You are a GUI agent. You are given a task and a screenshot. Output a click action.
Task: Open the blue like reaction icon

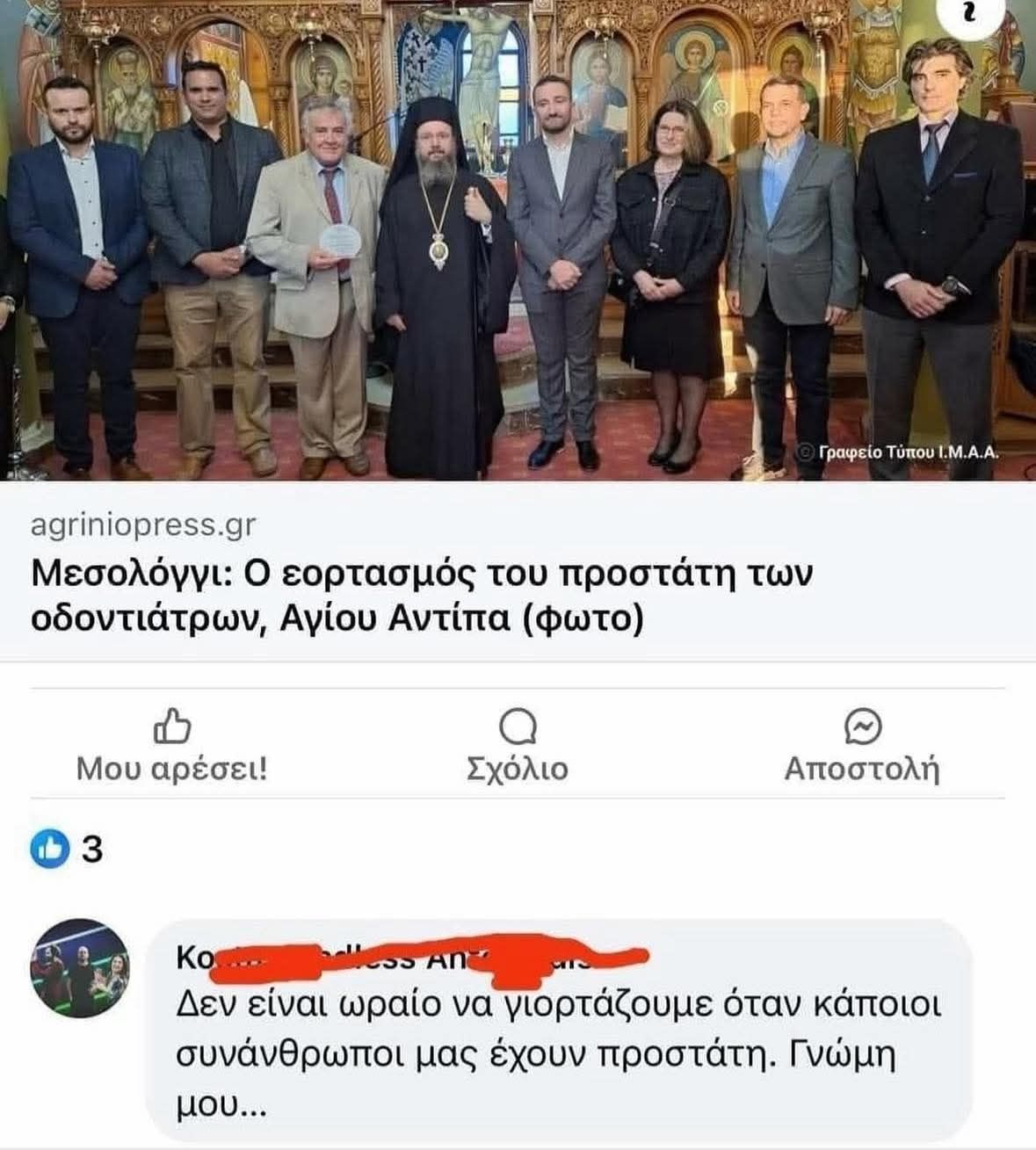point(49,849)
